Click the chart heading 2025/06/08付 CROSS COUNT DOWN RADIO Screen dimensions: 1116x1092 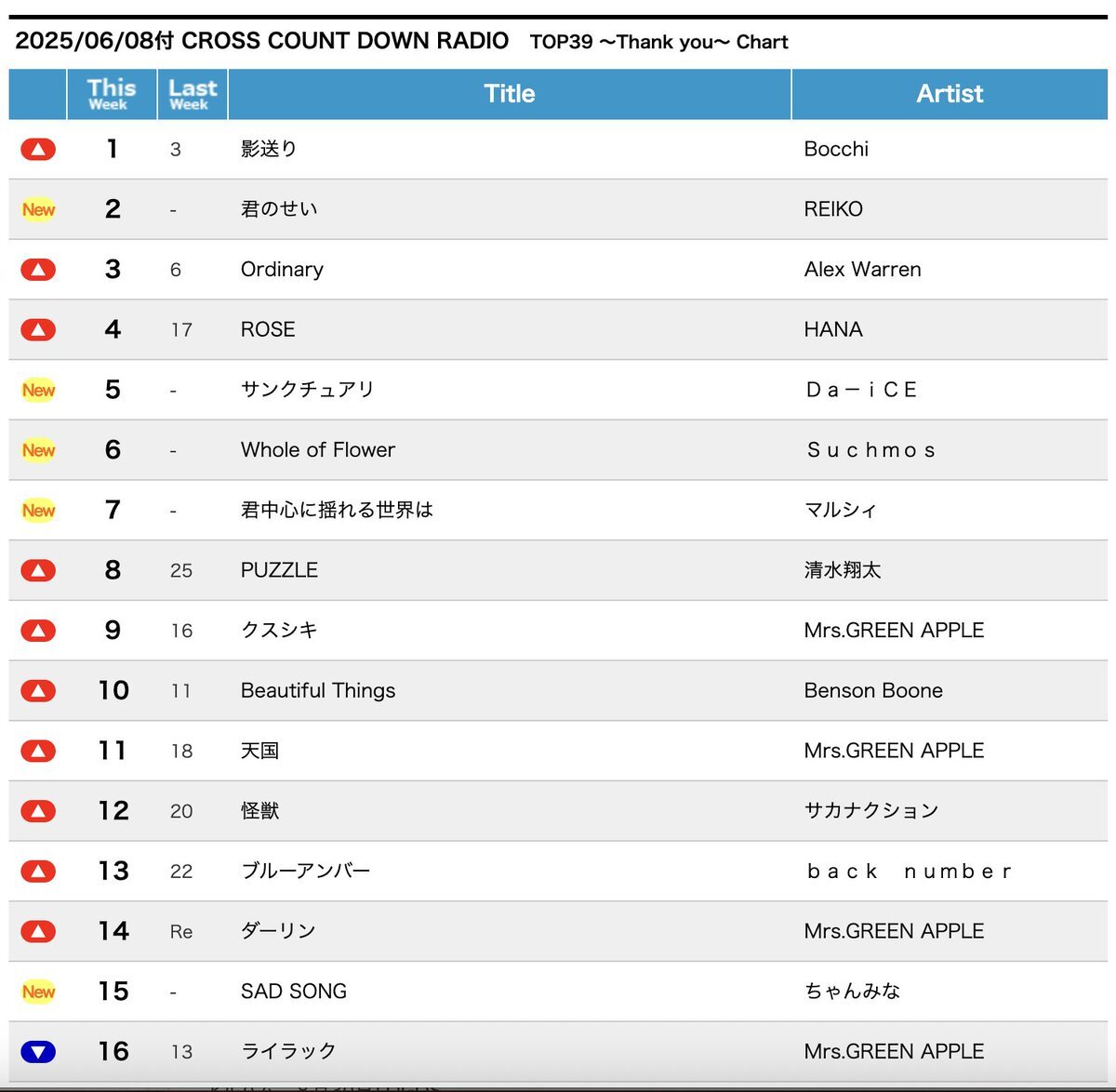[262, 41]
